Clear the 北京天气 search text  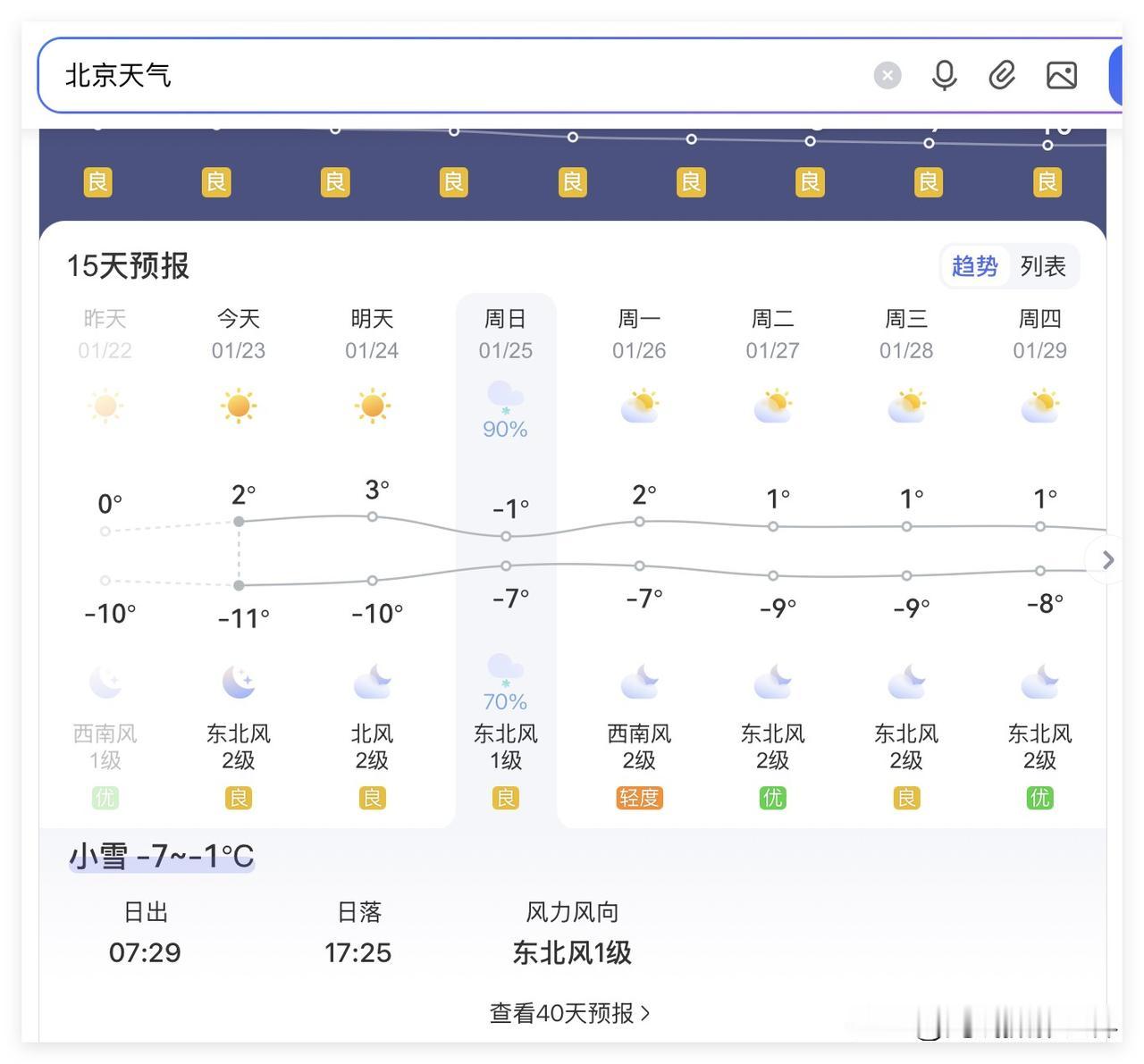(x=887, y=75)
